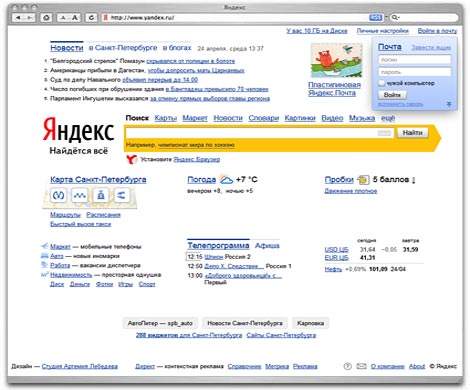This screenshot has width=470, height=390.
Task: Click the Авто car icon
Action: pyautogui.click(x=45, y=256)
